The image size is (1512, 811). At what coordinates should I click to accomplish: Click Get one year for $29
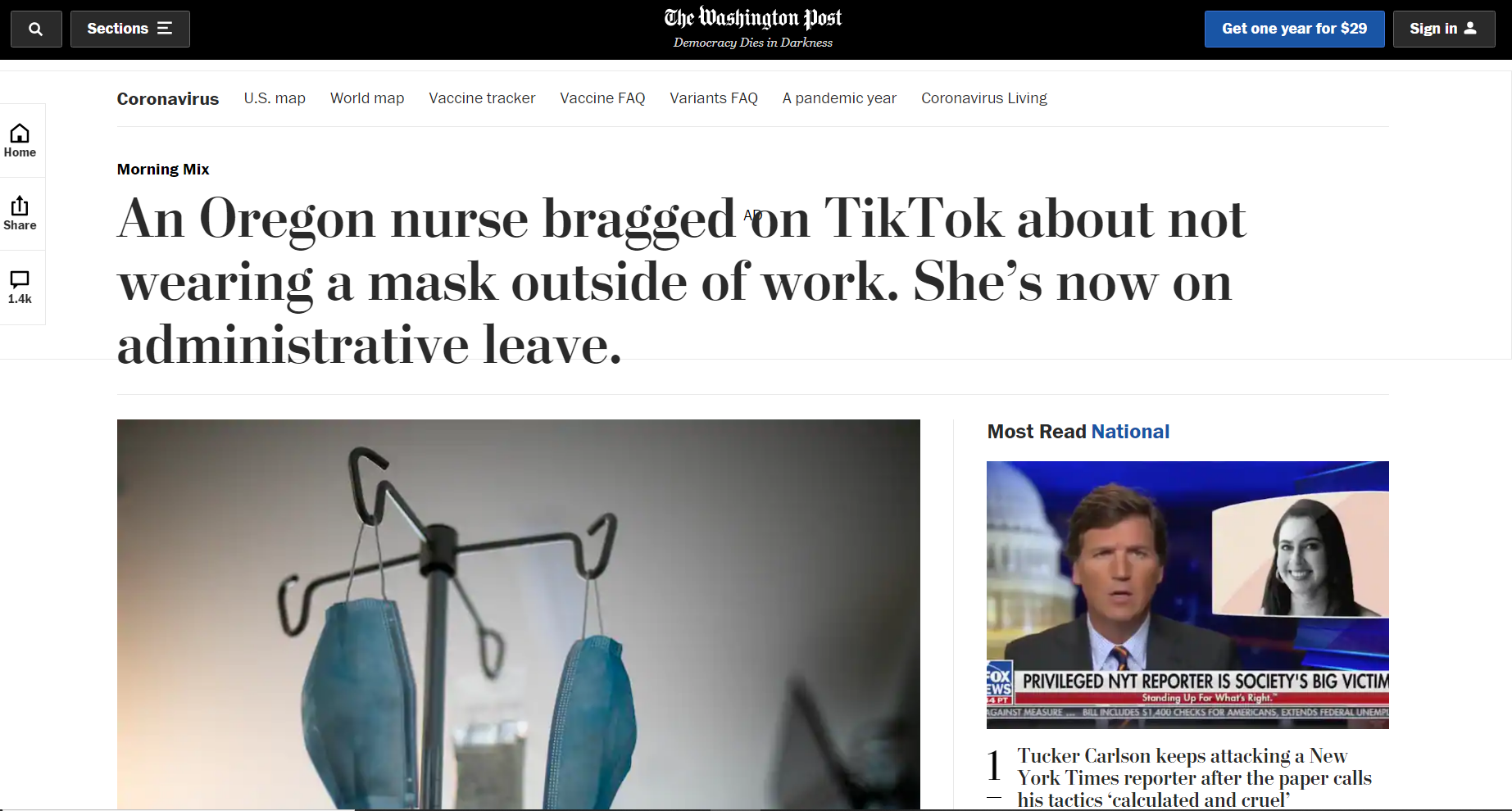[1294, 29]
